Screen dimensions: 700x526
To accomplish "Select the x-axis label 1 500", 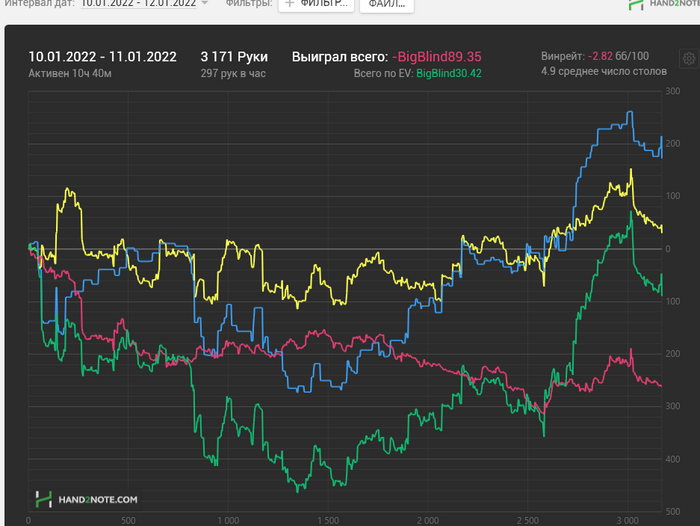I will (x=328, y=521).
